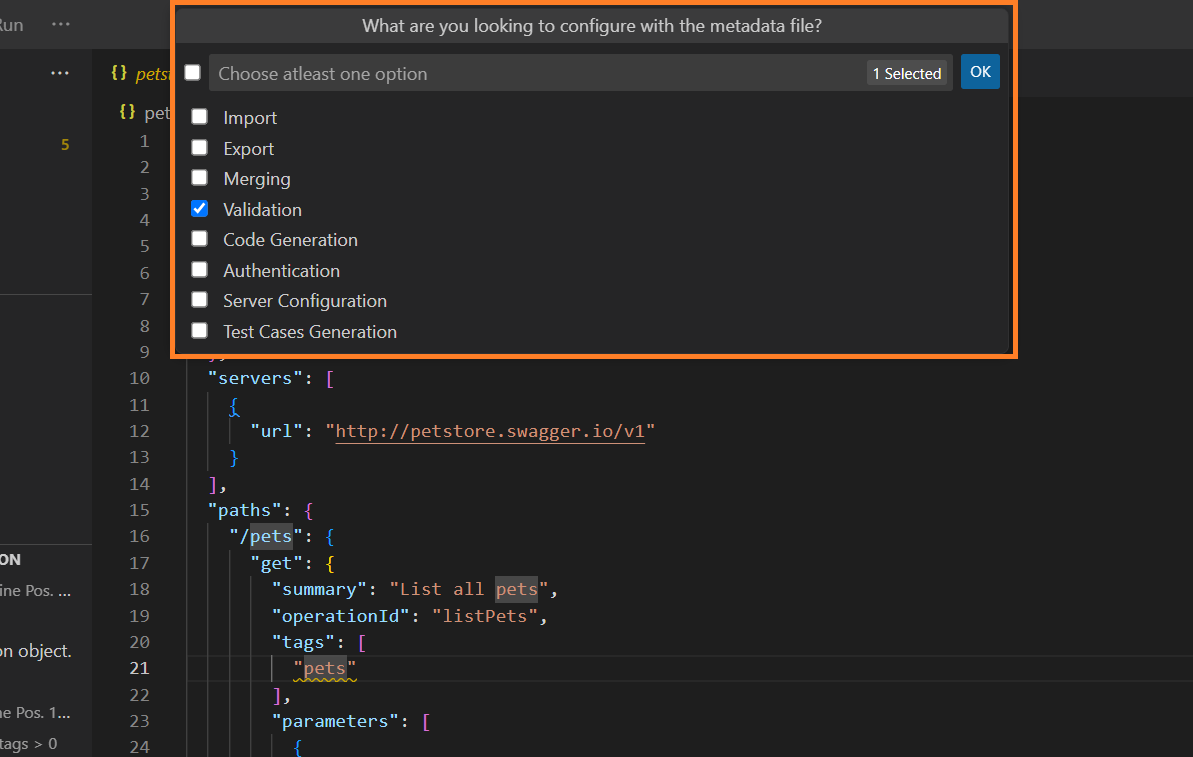Image resolution: width=1193 pixels, height=757 pixels.
Task: Click line number 10 in gutter
Action: coord(139,378)
